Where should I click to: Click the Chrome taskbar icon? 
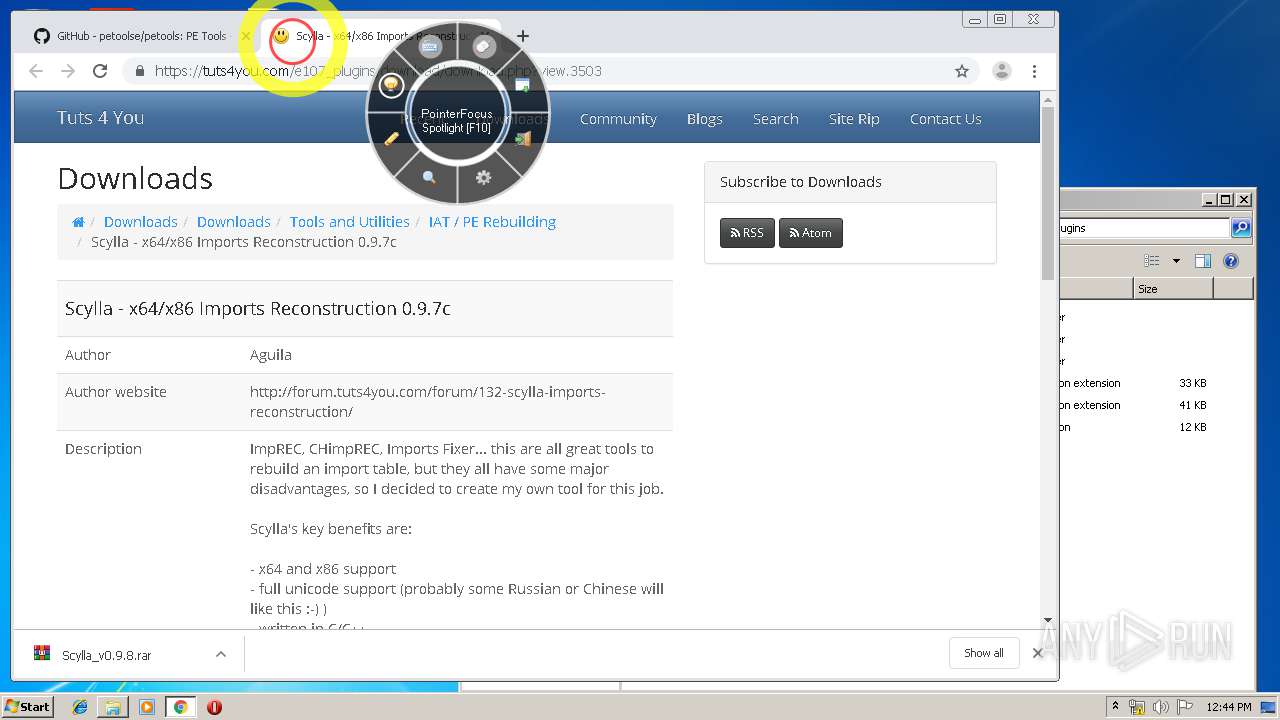pos(180,707)
